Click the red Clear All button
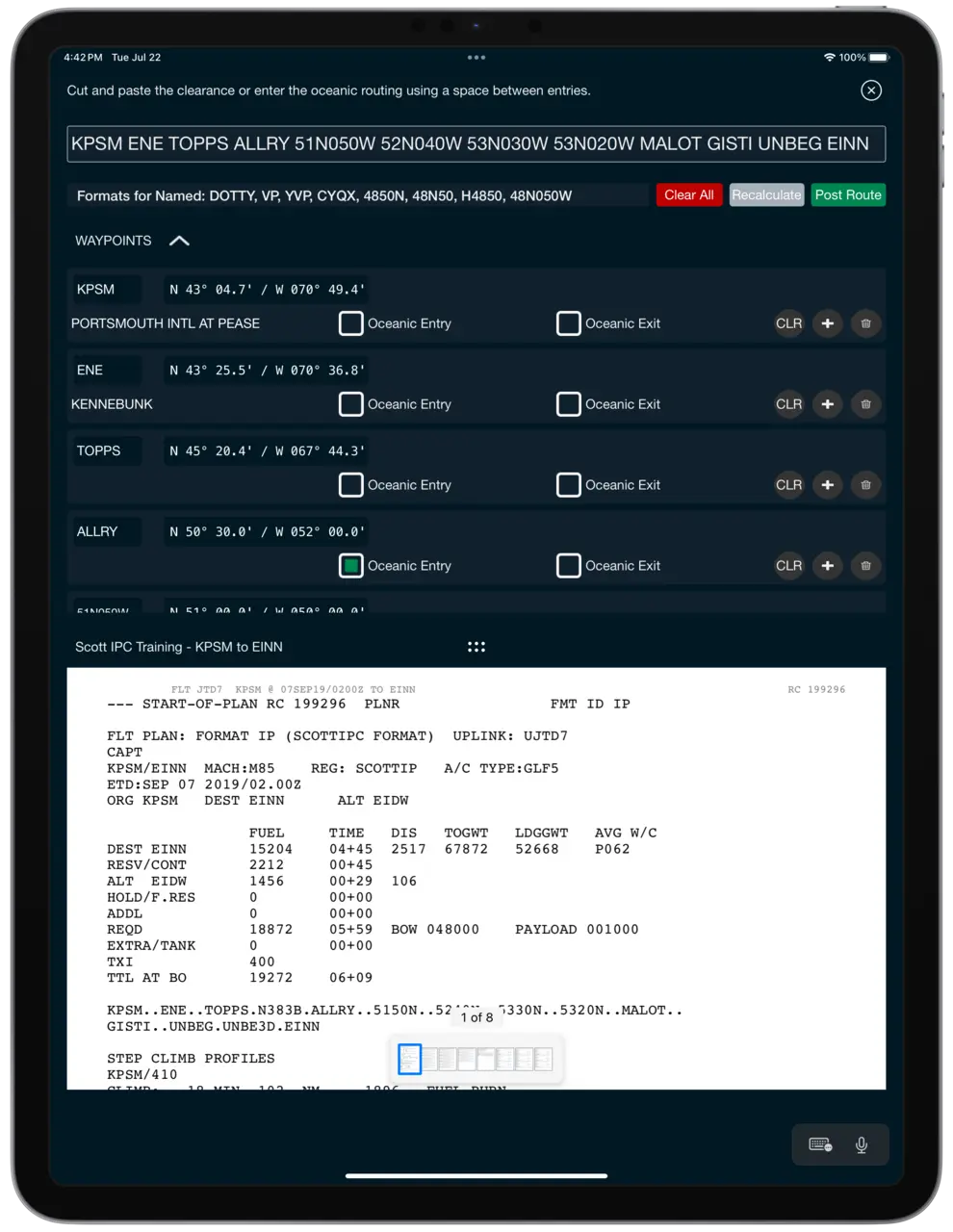The width and height of the screenshot is (953, 1232). [x=689, y=194]
